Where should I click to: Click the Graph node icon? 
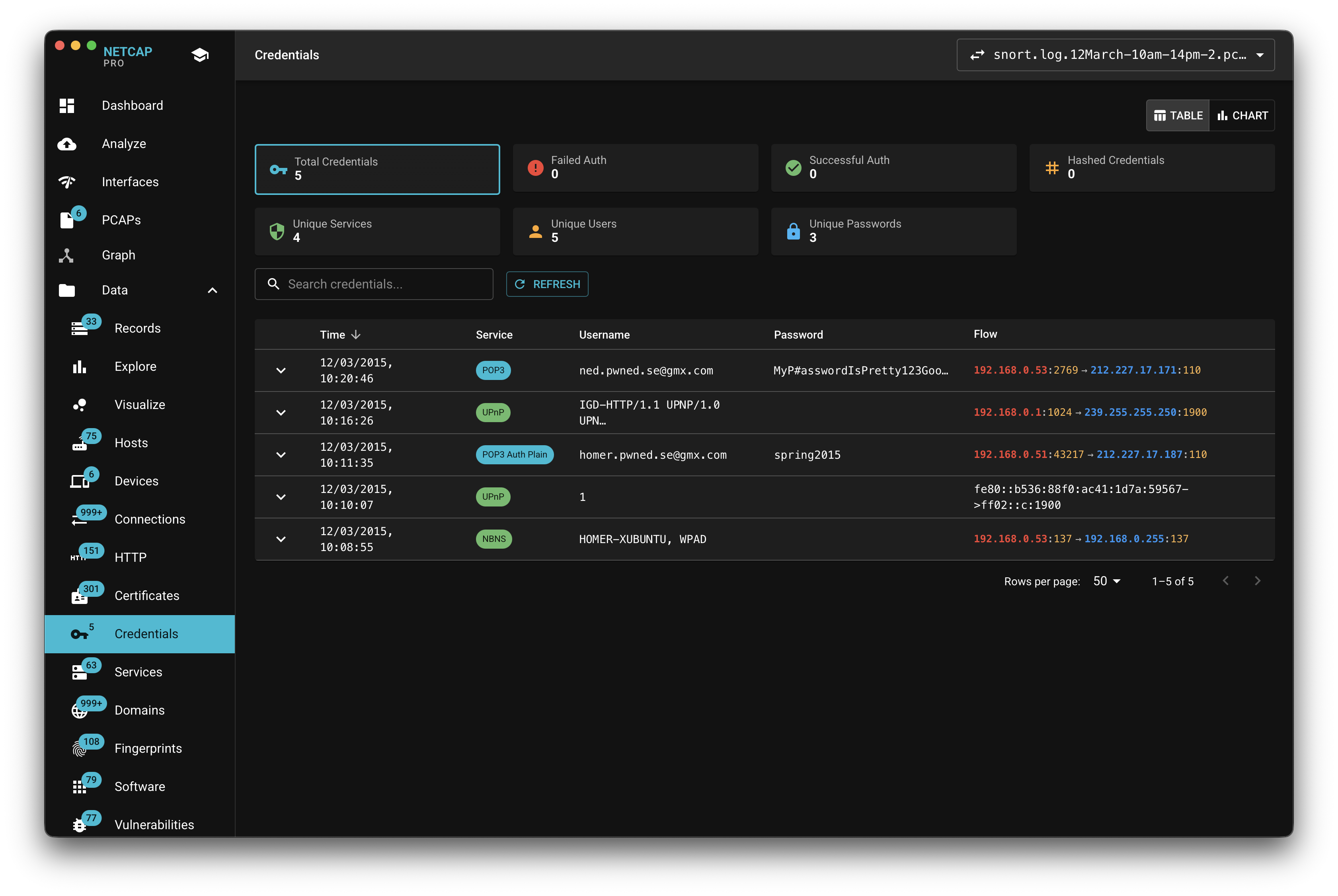[x=66, y=255]
